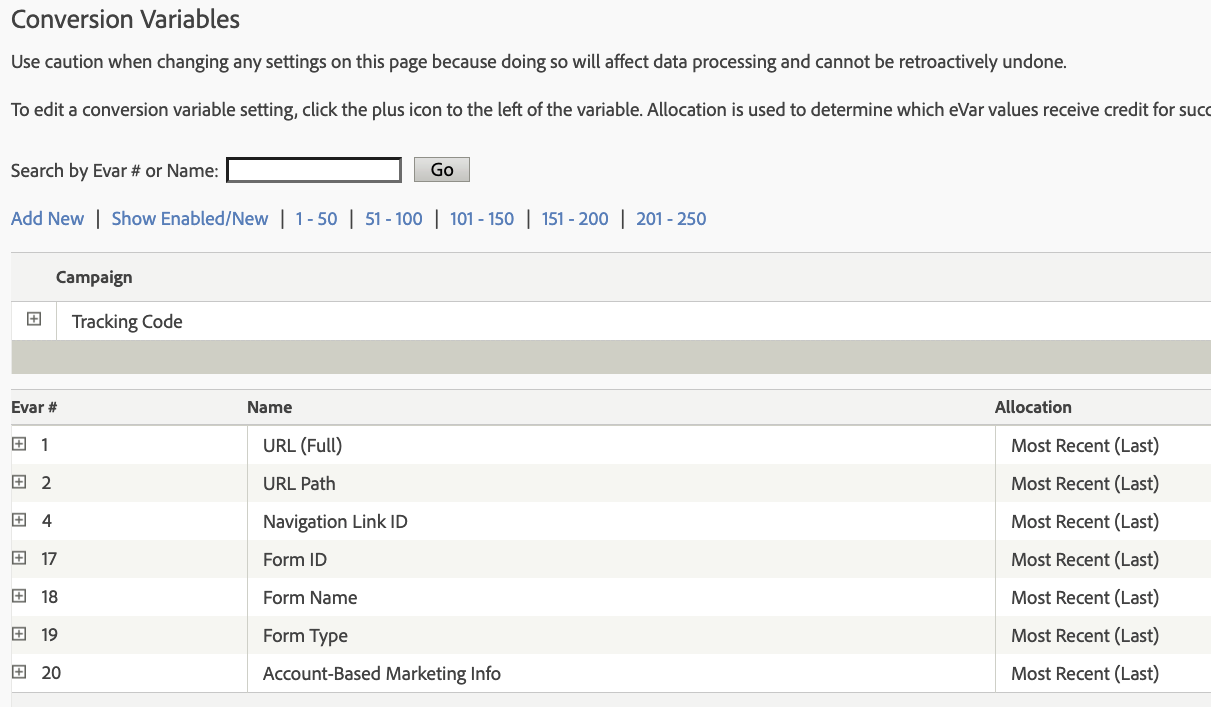View eVars 151 - 200 page
This screenshot has width=1211, height=707.
[575, 219]
